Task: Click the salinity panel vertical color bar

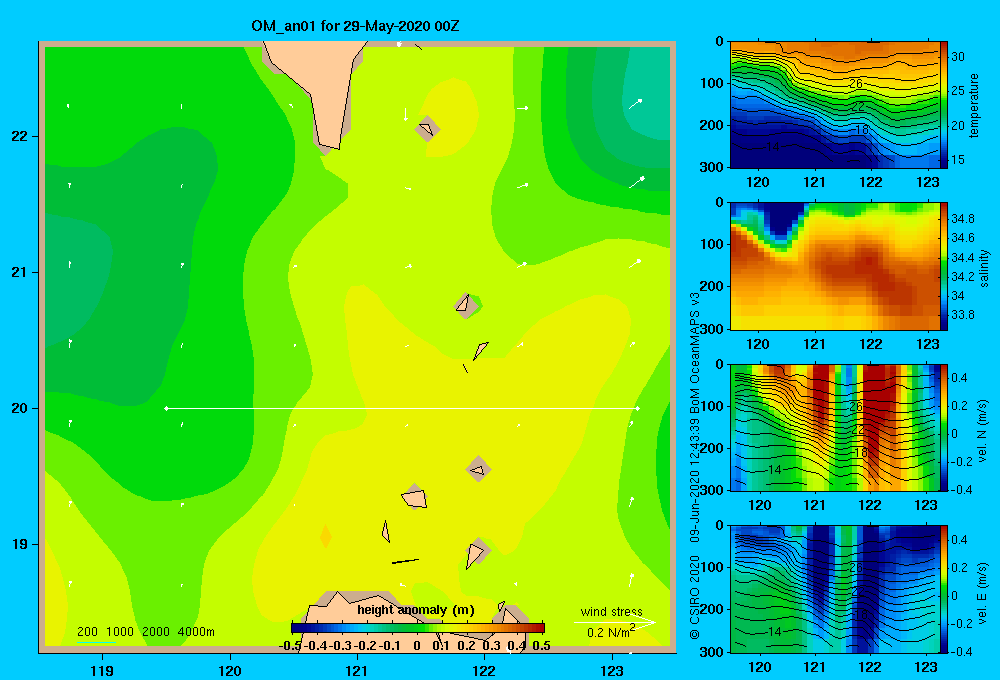Action: click(x=944, y=266)
